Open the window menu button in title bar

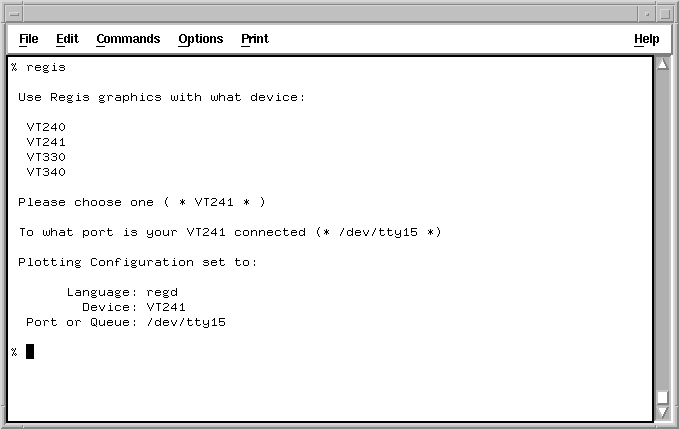13,11
